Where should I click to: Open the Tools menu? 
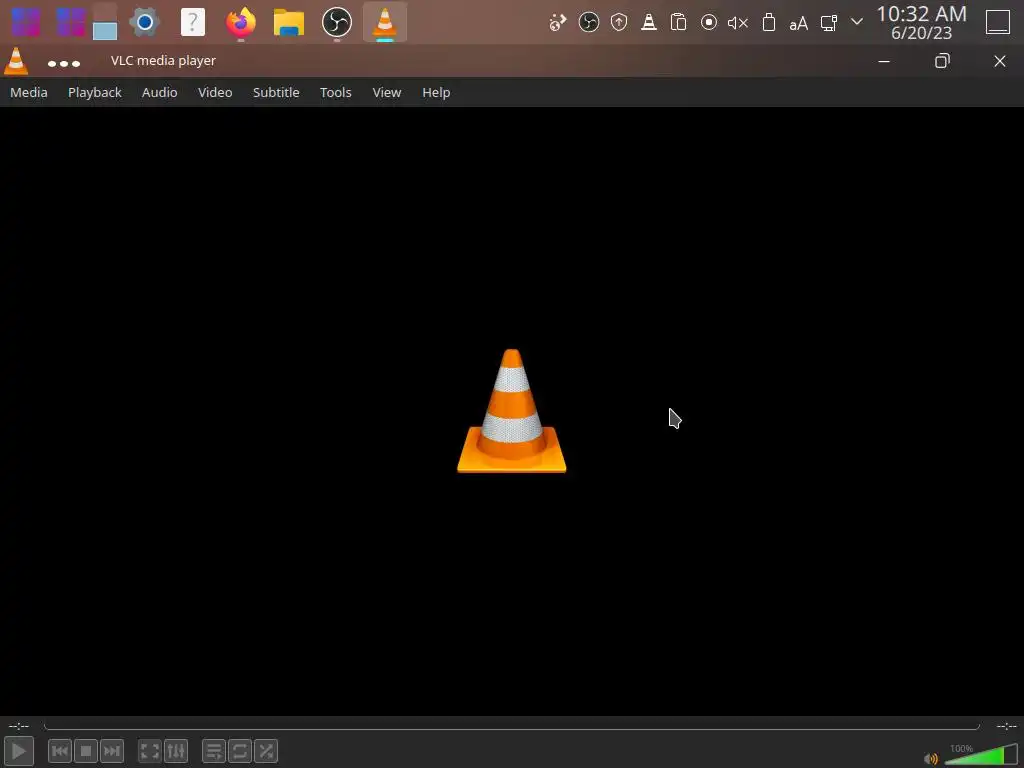pyautogui.click(x=336, y=92)
